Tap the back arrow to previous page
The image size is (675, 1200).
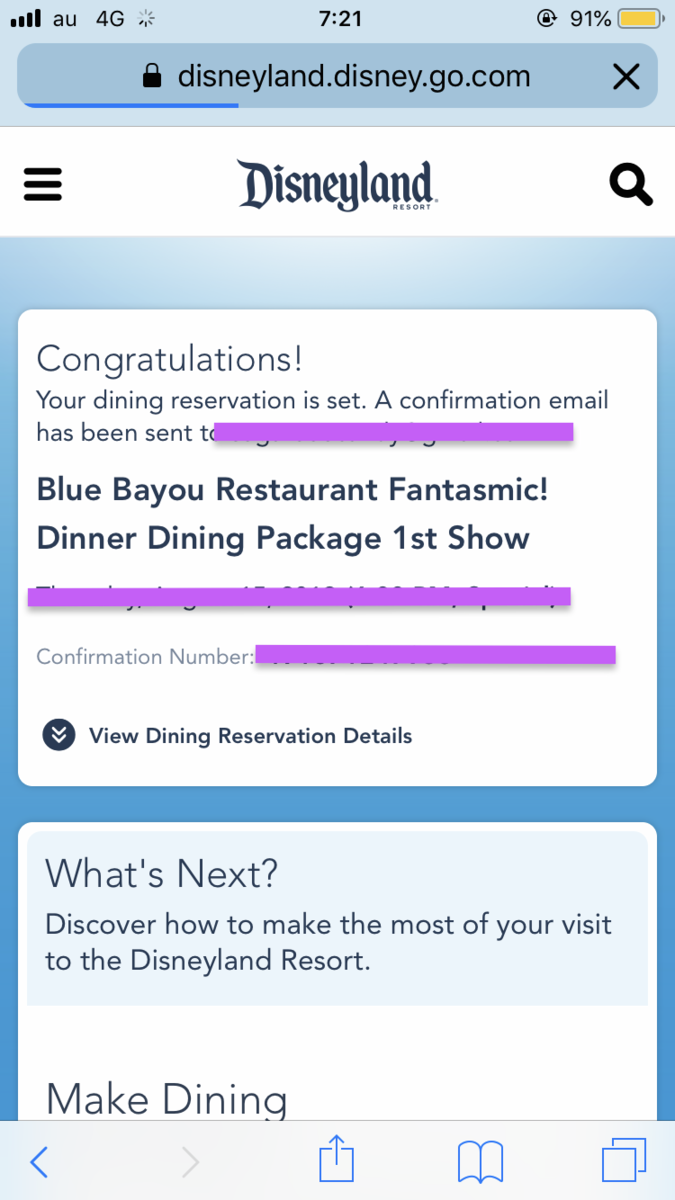[x=38, y=1160]
